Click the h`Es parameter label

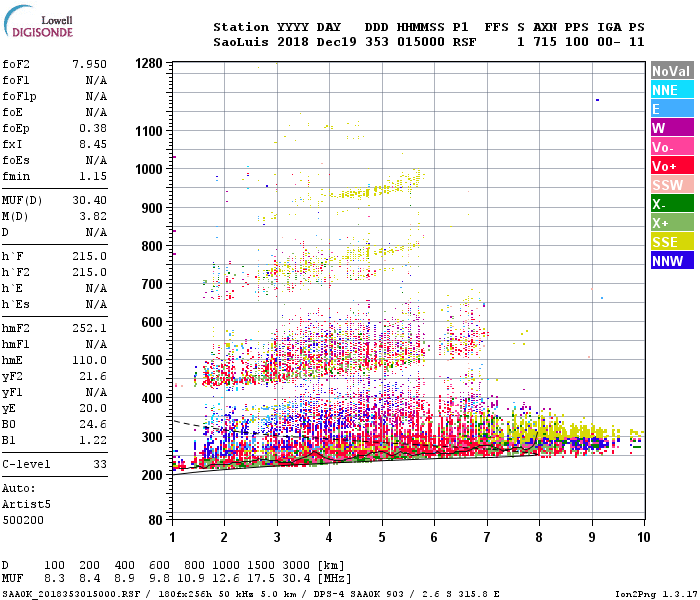[x=16, y=305]
